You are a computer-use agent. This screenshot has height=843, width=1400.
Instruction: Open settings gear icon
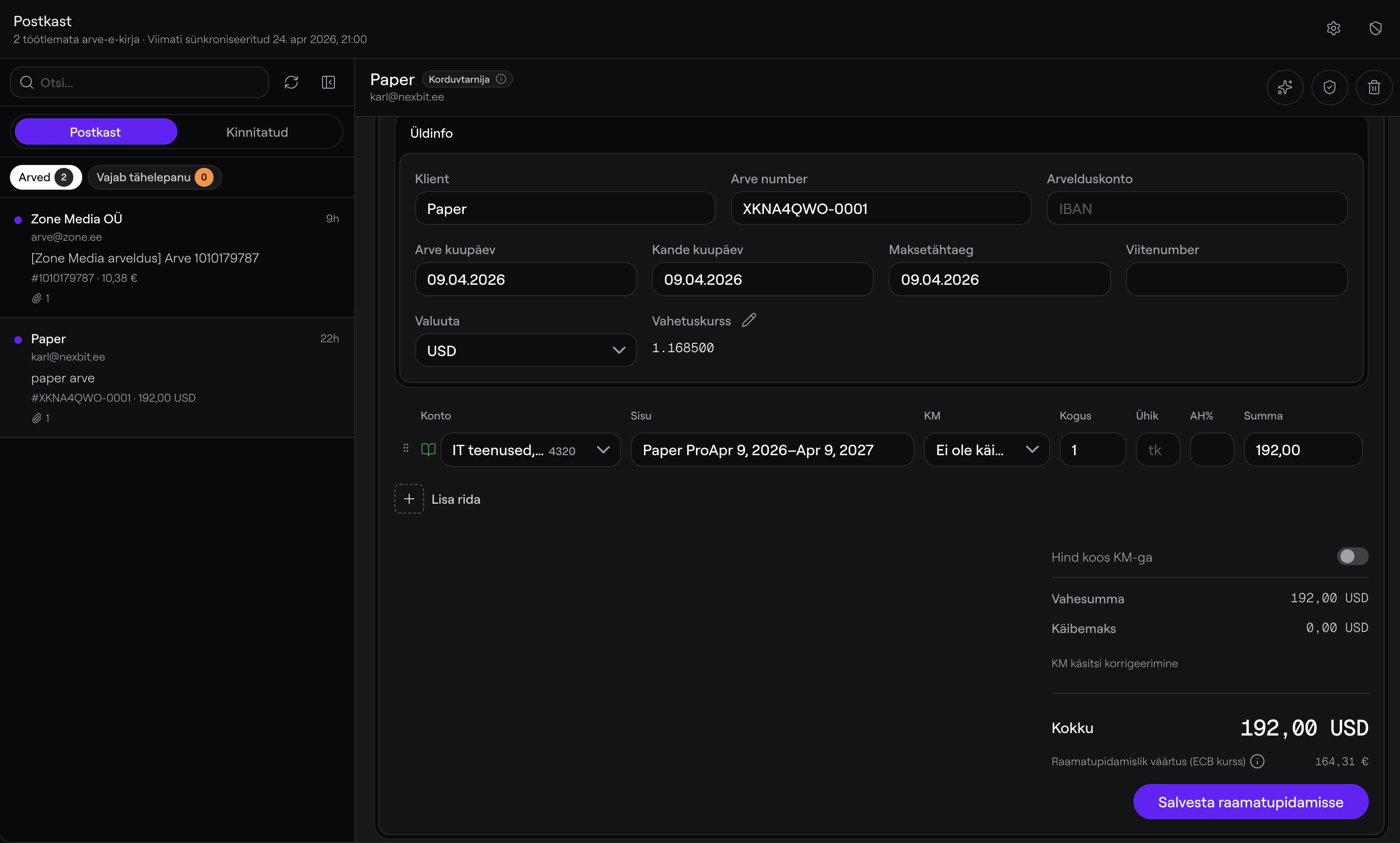click(1333, 28)
